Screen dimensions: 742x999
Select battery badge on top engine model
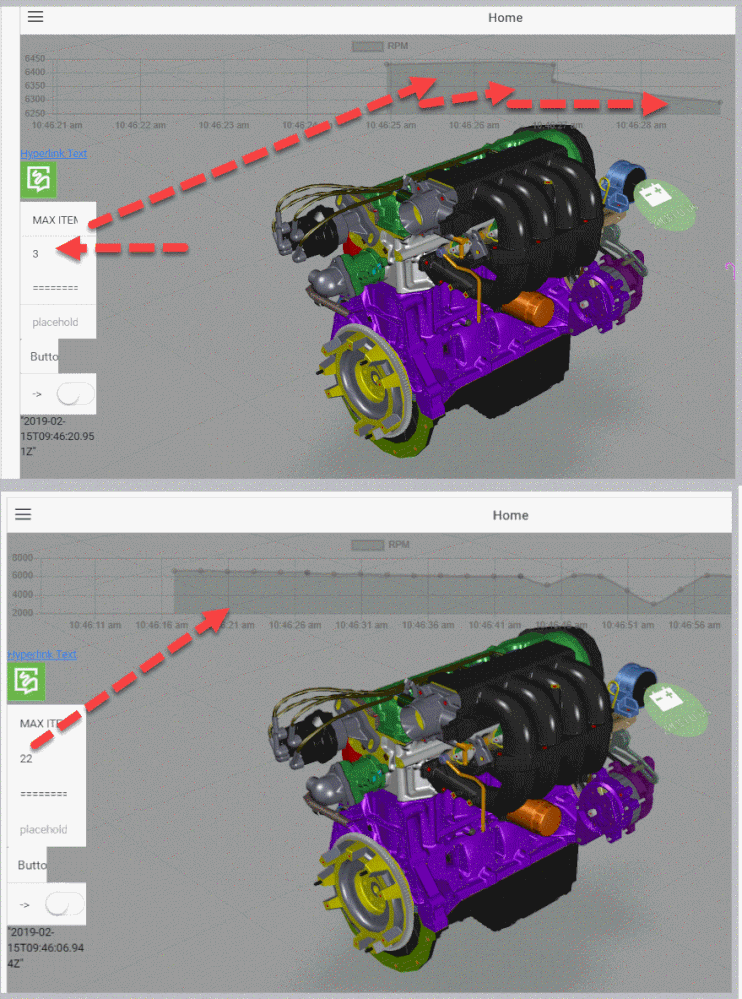coord(666,203)
